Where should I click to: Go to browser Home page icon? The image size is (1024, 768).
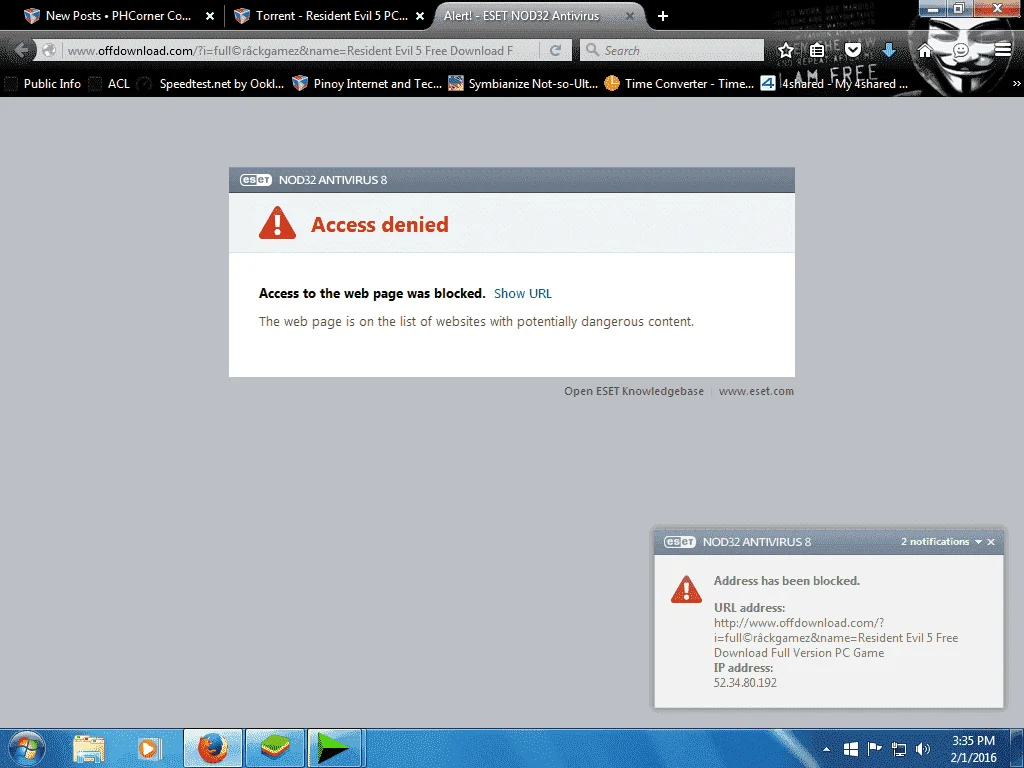pyautogui.click(x=925, y=50)
